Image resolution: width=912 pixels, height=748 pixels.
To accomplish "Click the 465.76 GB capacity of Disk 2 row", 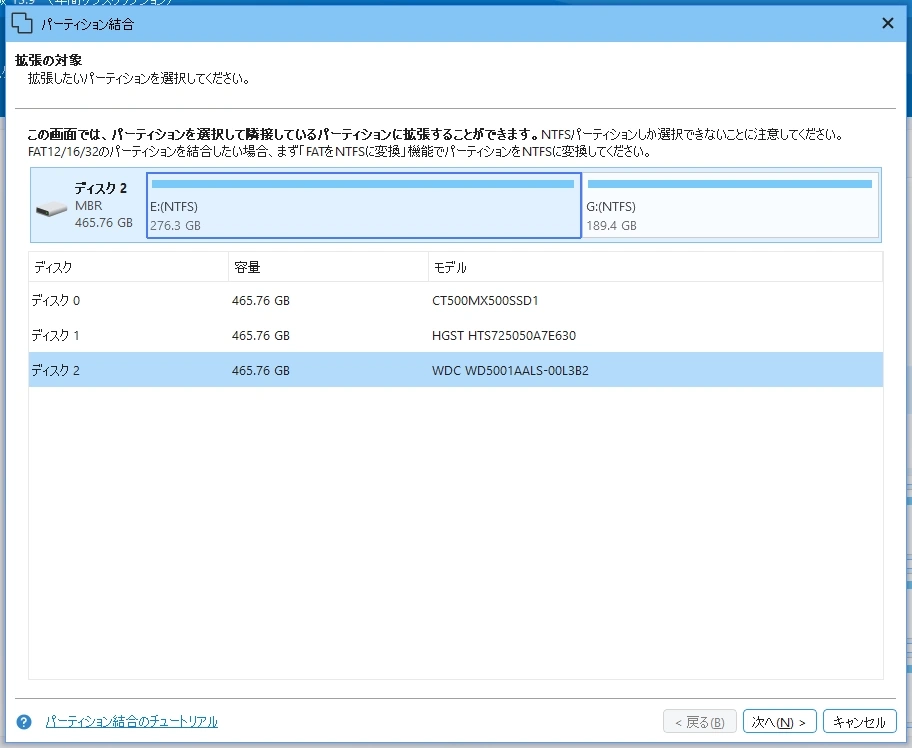I will point(261,371).
